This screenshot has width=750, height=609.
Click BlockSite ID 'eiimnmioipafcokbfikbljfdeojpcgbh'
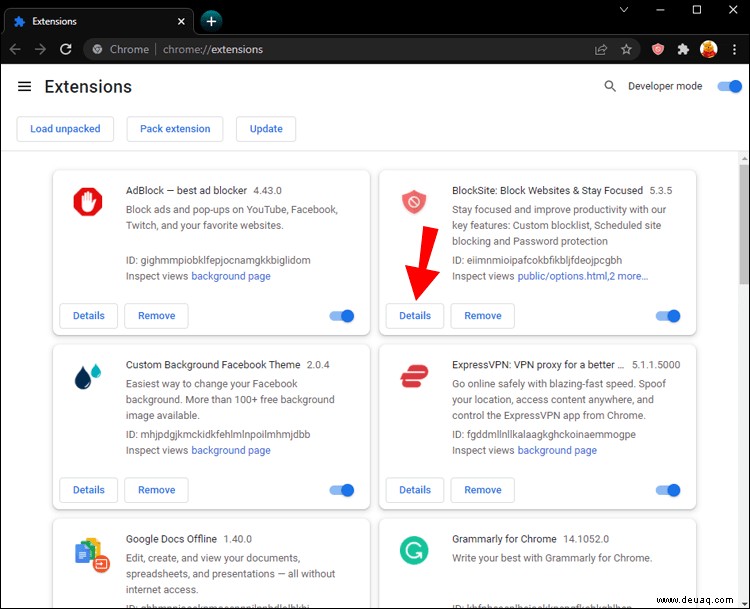coord(544,260)
